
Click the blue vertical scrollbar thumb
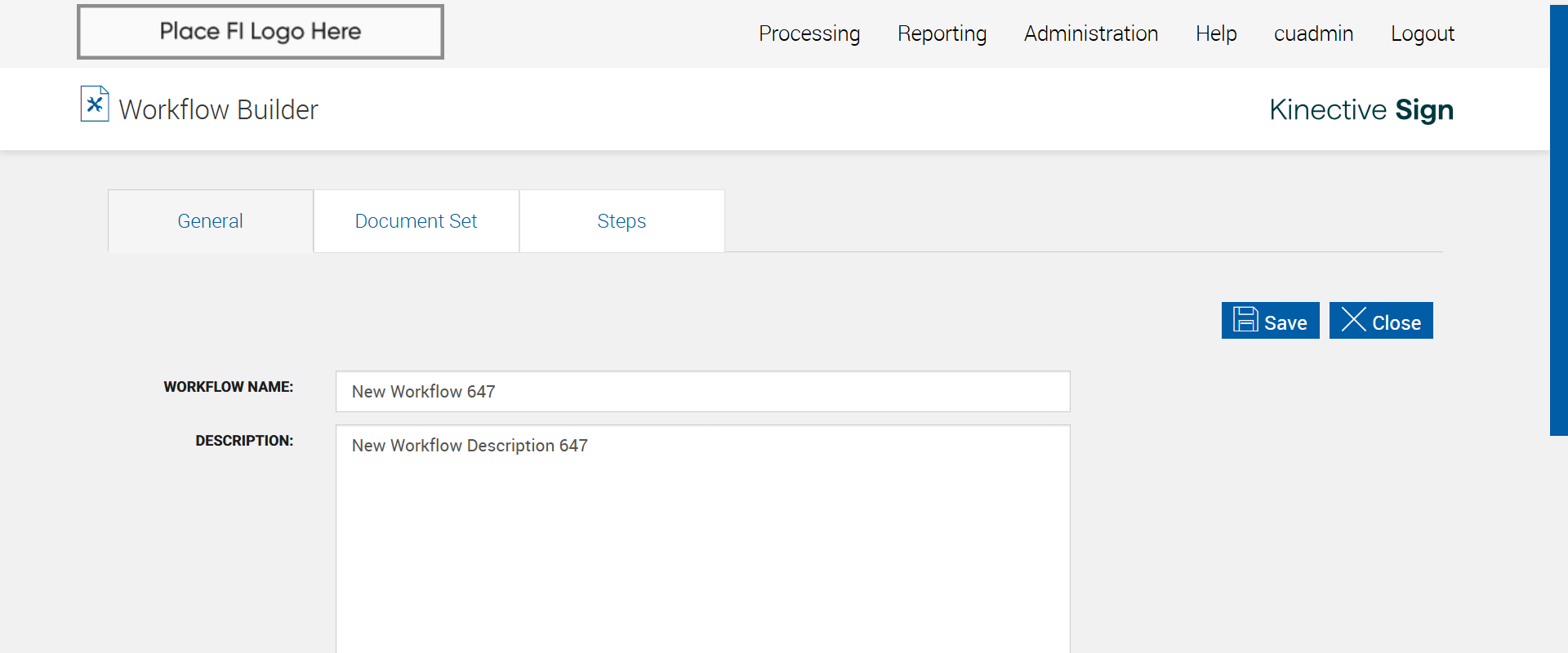coord(1558,220)
